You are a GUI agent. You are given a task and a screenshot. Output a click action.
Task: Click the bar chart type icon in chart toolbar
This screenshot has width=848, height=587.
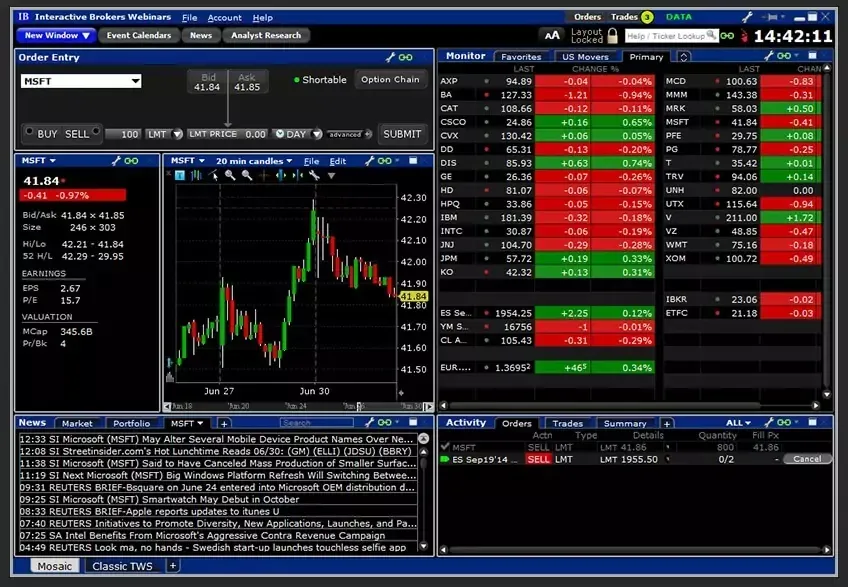point(196,175)
